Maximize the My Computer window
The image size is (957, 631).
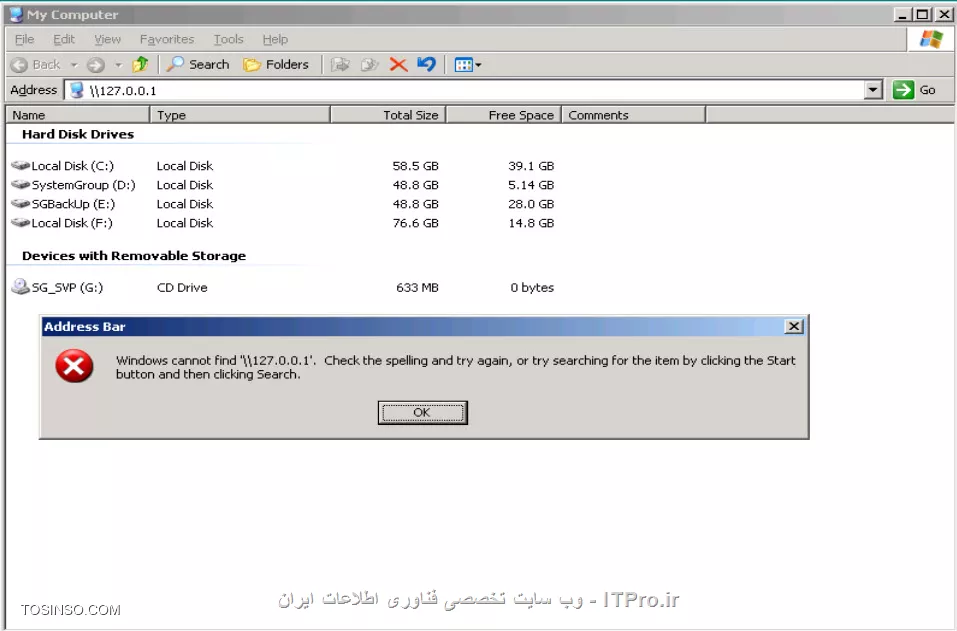point(923,14)
